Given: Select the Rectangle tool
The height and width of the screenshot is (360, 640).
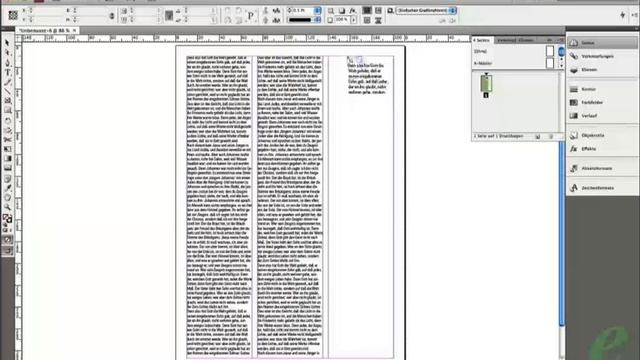Looking at the screenshot, I should click(x=7, y=110).
